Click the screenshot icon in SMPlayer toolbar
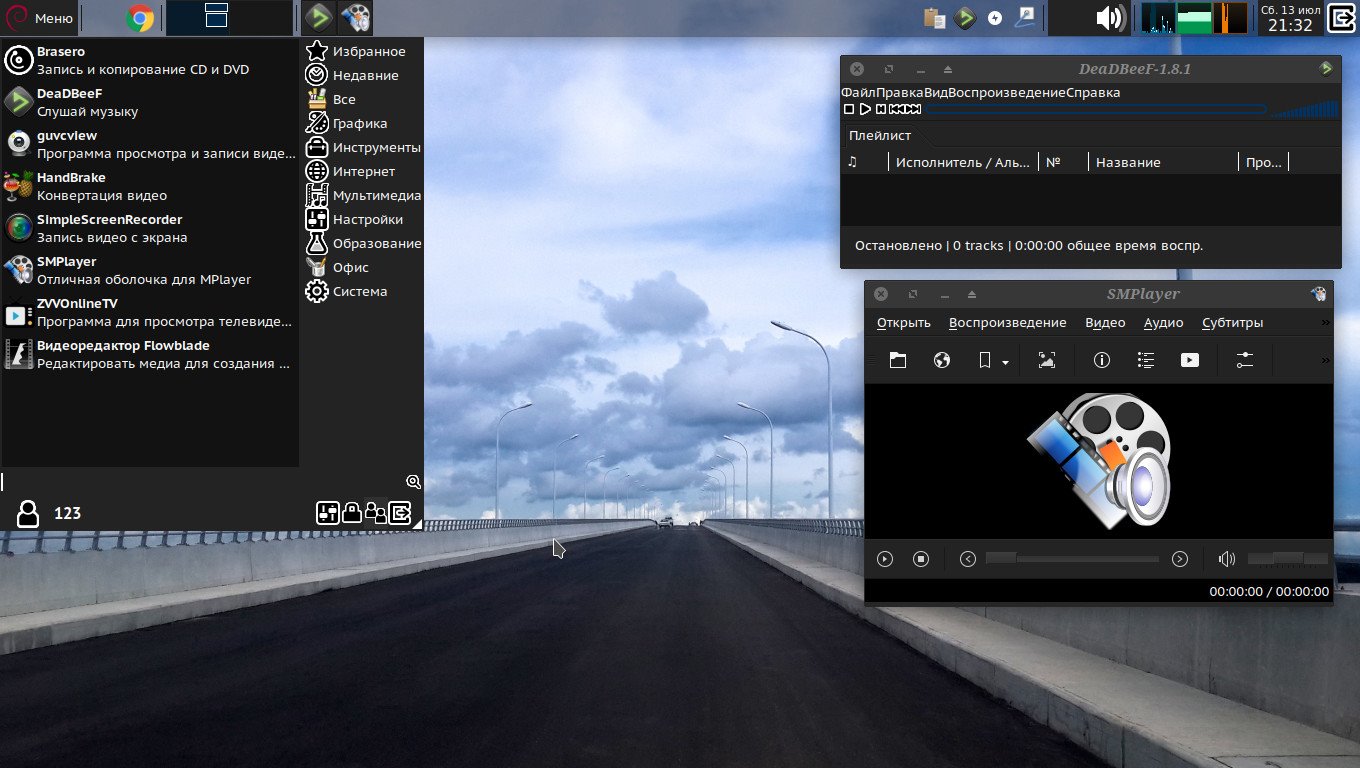This screenshot has width=1360, height=768. pos(1047,360)
